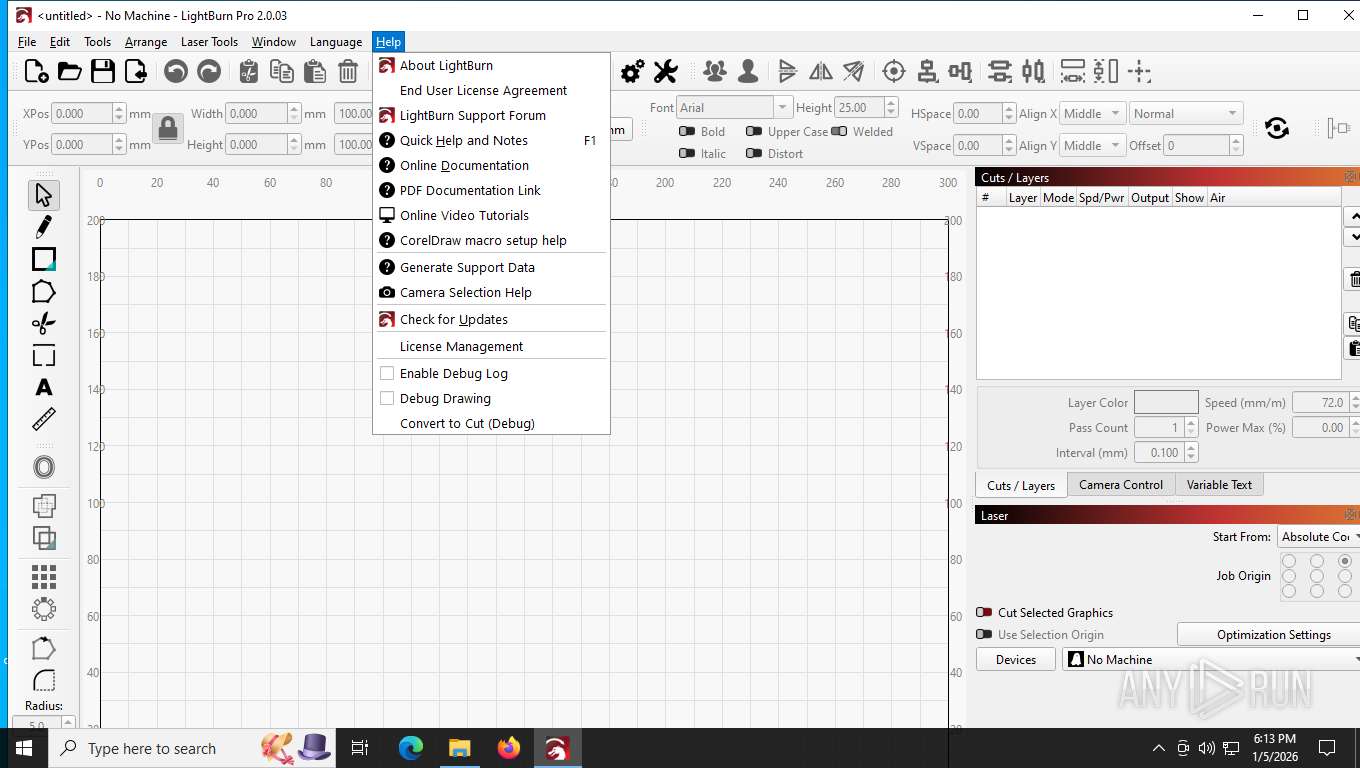Open Settings with the gears icon
The height and width of the screenshot is (768, 1360).
pos(632,71)
